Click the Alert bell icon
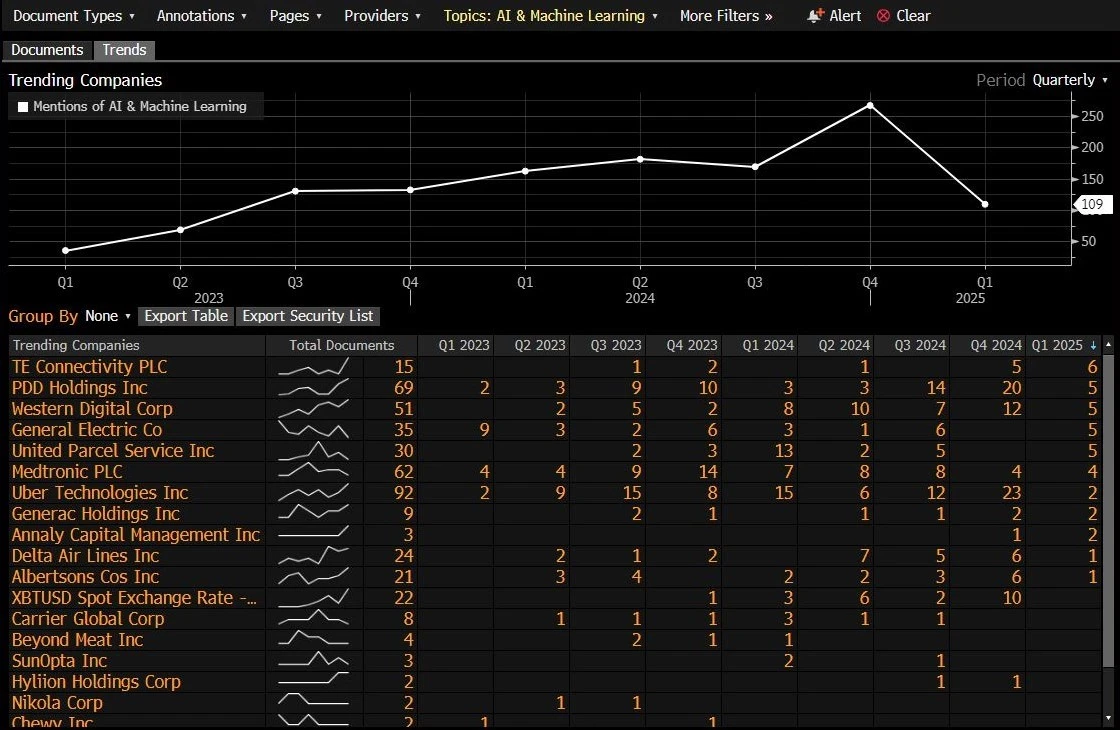 [x=816, y=16]
